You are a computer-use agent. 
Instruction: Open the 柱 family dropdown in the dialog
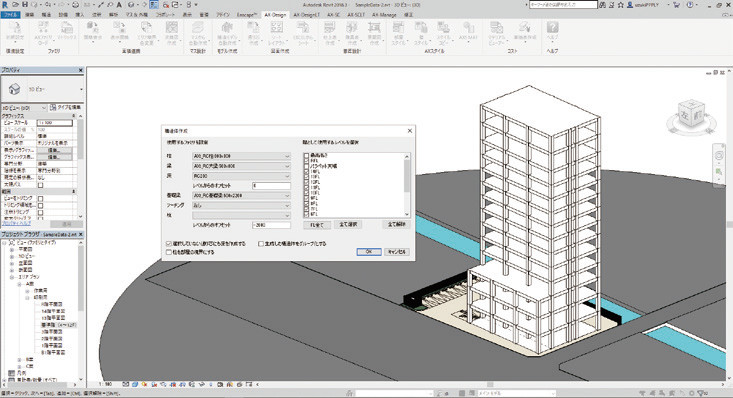tap(241, 156)
